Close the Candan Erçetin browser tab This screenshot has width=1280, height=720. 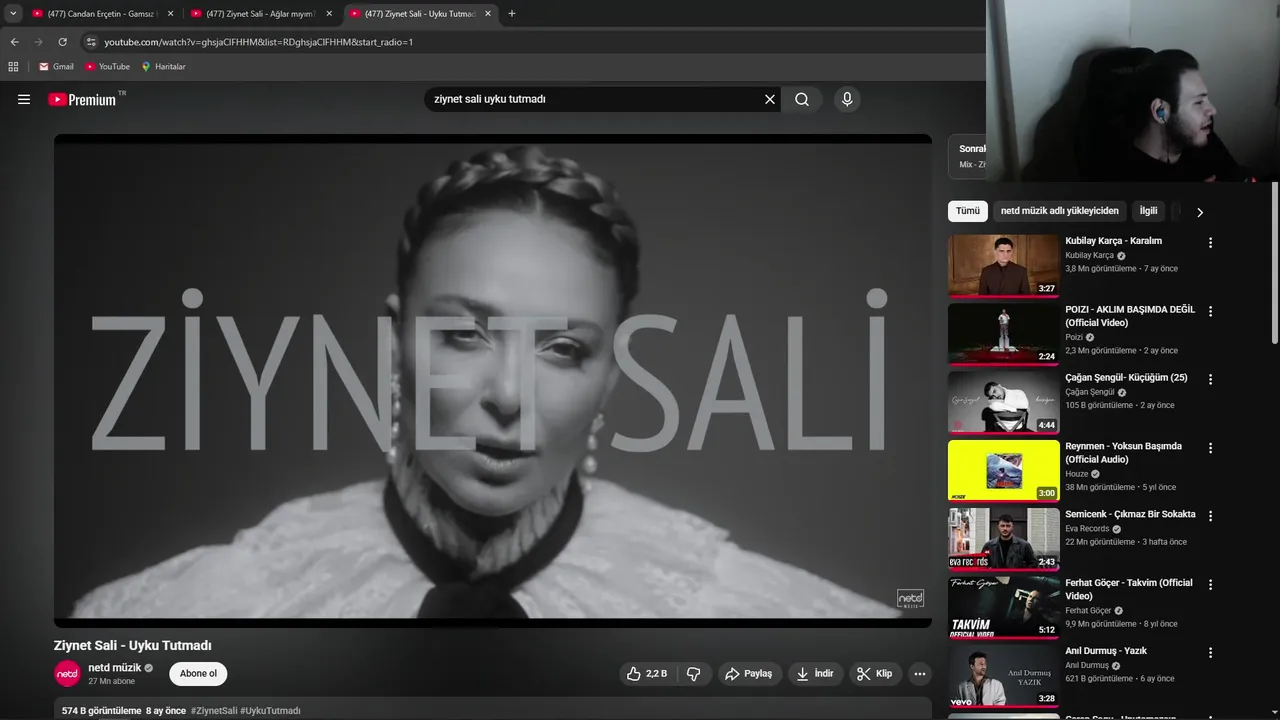coord(170,14)
